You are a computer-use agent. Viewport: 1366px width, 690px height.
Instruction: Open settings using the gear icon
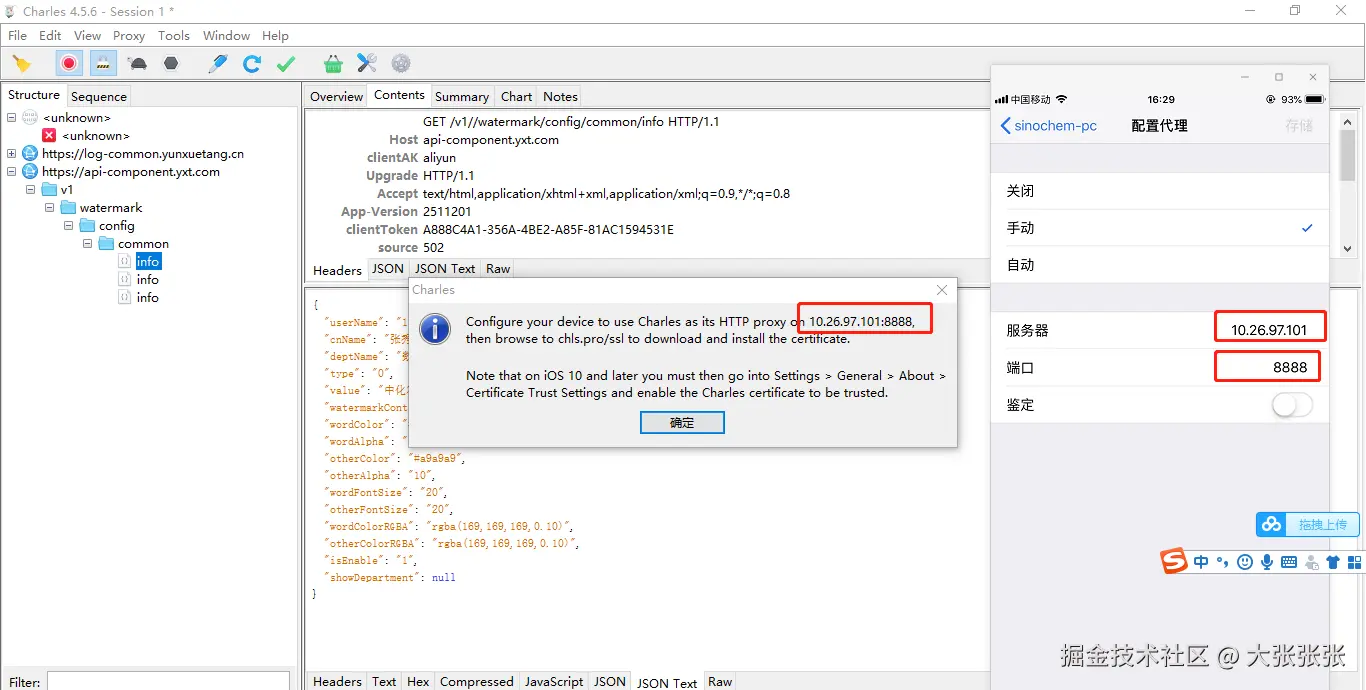click(401, 63)
